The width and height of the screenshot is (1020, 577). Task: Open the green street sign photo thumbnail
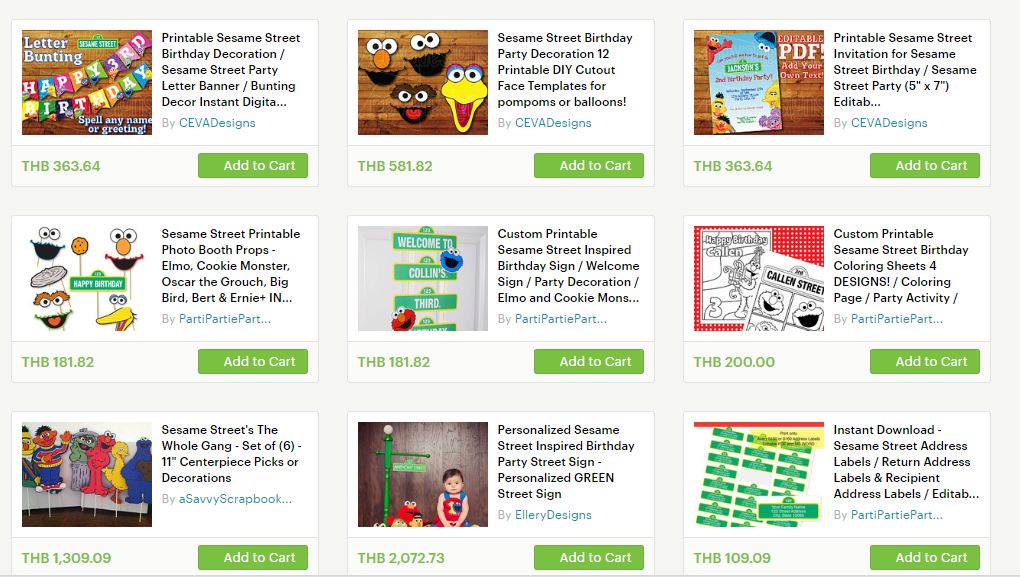pyautogui.click(x=423, y=474)
